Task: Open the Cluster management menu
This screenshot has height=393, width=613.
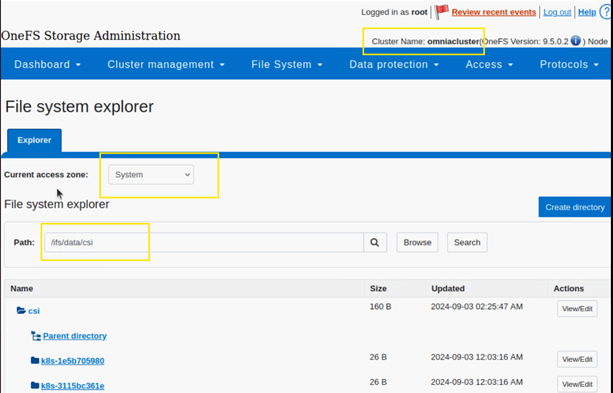Action: click(166, 65)
